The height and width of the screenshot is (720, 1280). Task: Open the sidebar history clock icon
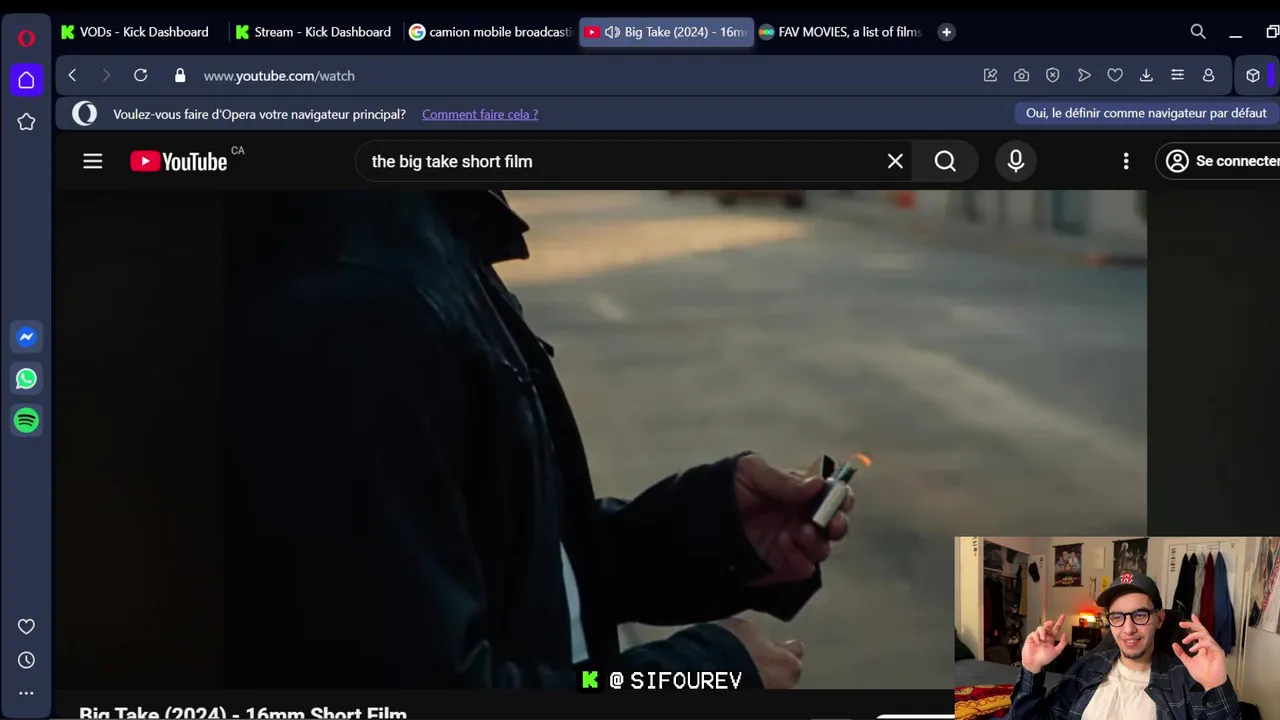pyautogui.click(x=26, y=660)
